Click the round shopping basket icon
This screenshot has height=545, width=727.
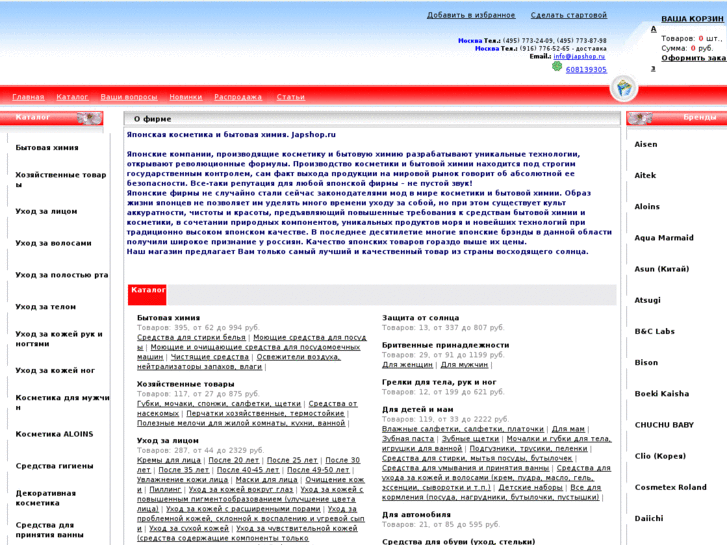tap(624, 88)
